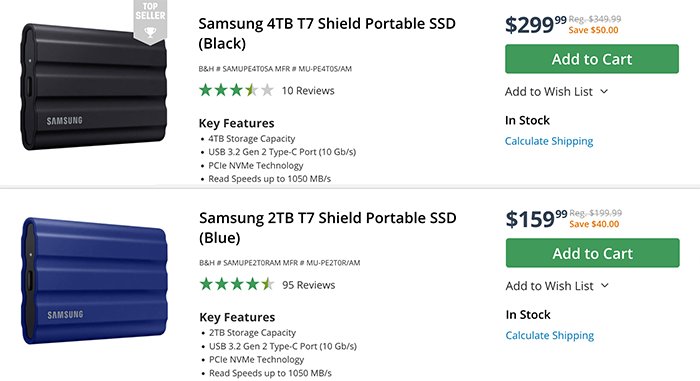The height and width of the screenshot is (381, 700).
Task: Expand Add to Wish List for 4TB SSD
Action: (x=556, y=92)
